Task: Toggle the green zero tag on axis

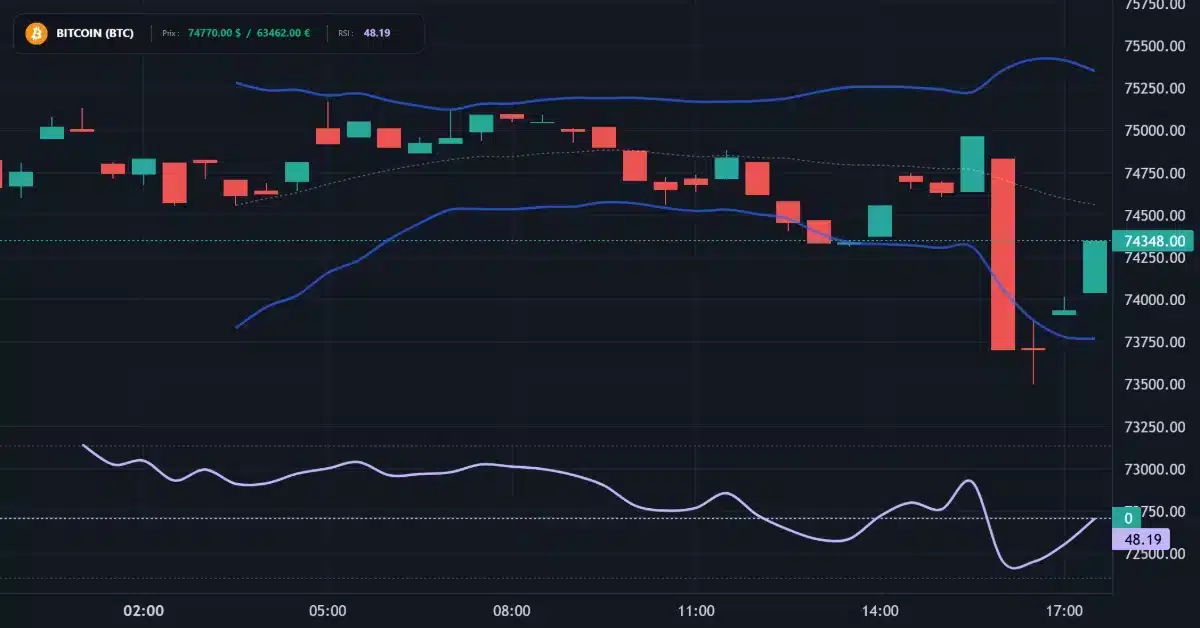Action: point(1128,517)
